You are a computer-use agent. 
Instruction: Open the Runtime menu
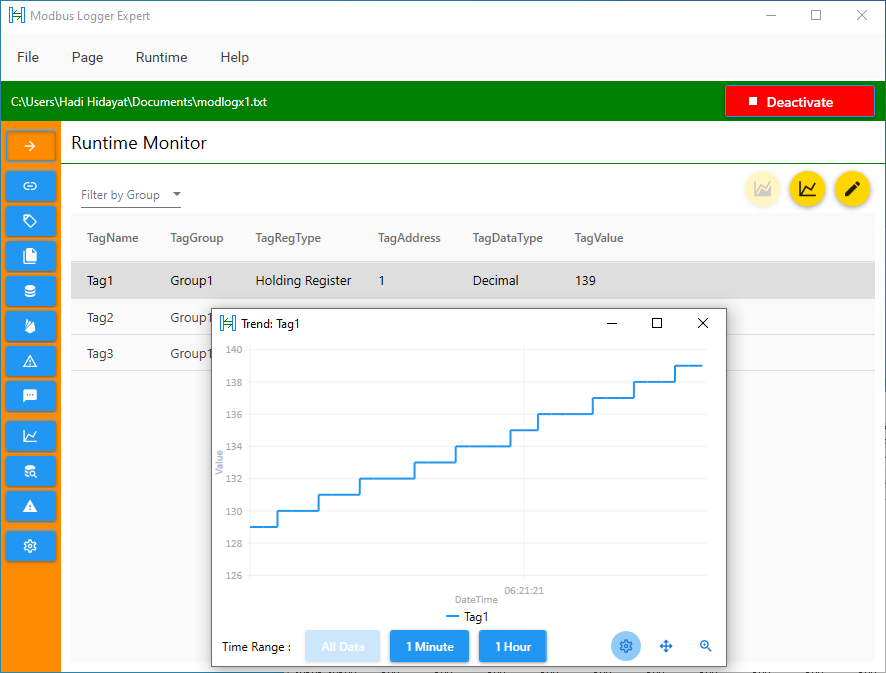(x=161, y=57)
